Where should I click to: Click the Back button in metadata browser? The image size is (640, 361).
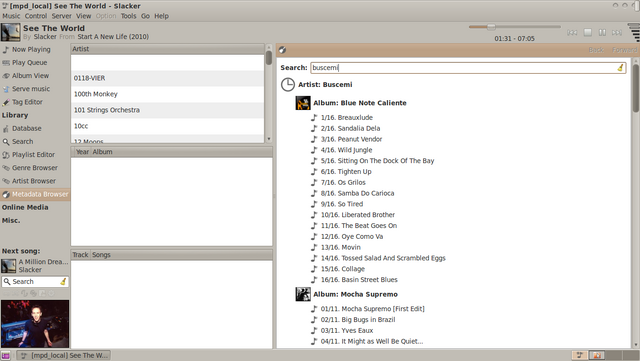coord(596,50)
